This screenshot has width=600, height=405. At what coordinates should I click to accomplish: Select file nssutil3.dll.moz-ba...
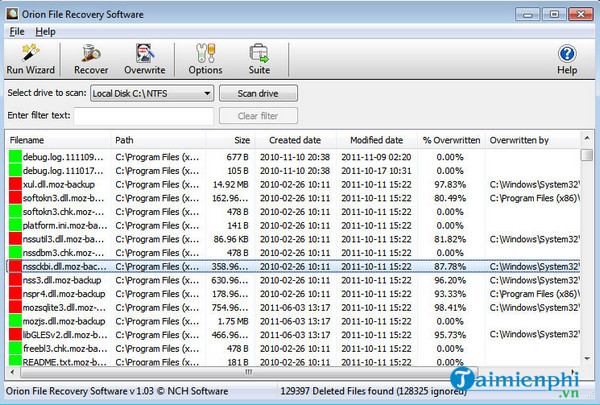click(x=63, y=239)
